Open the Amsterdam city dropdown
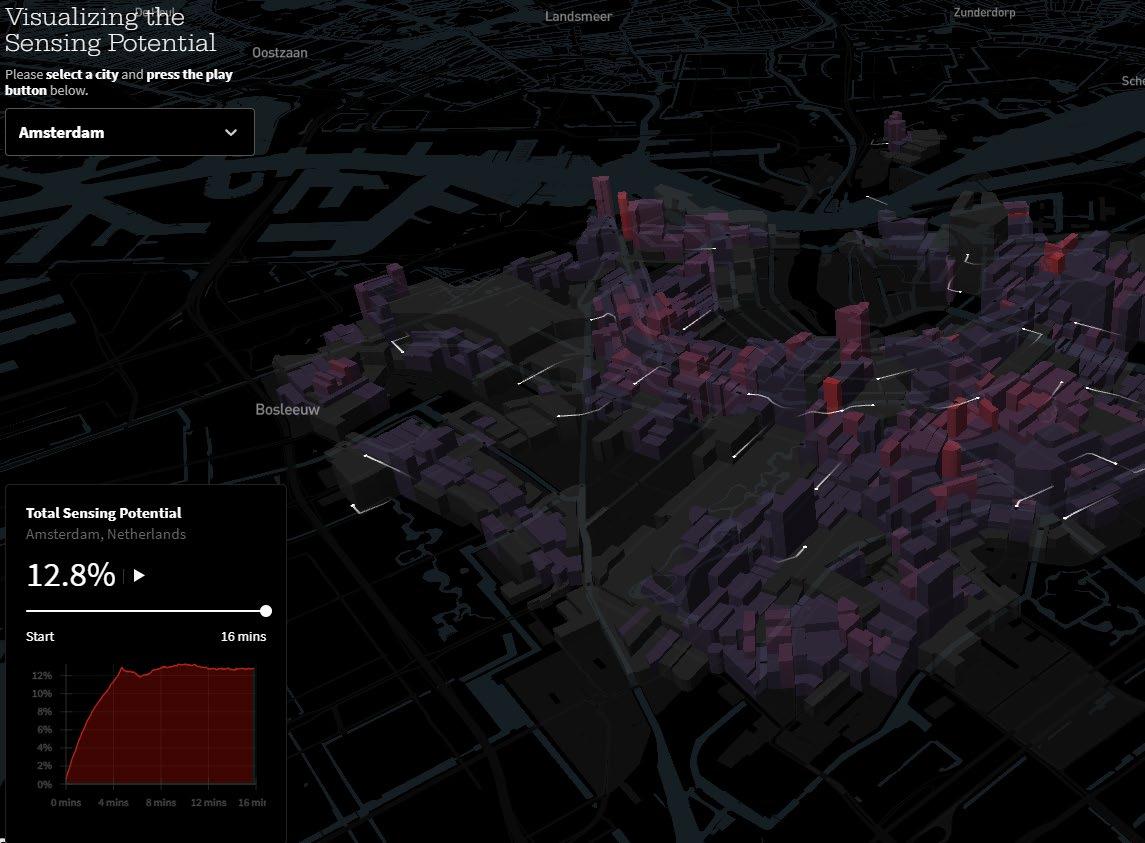Image resolution: width=1145 pixels, height=843 pixels. 129,132
